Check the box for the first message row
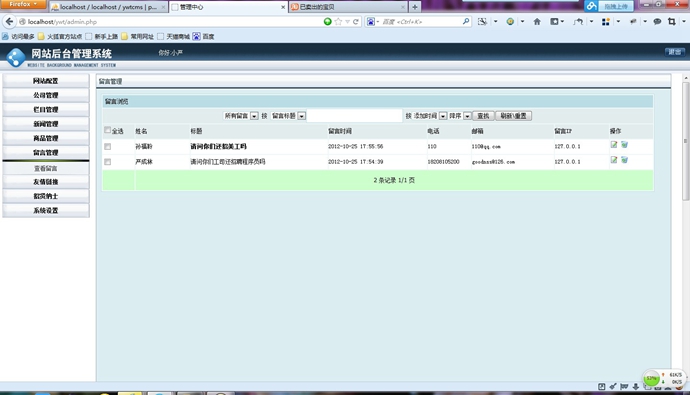The image size is (690, 395). point(107,146)
